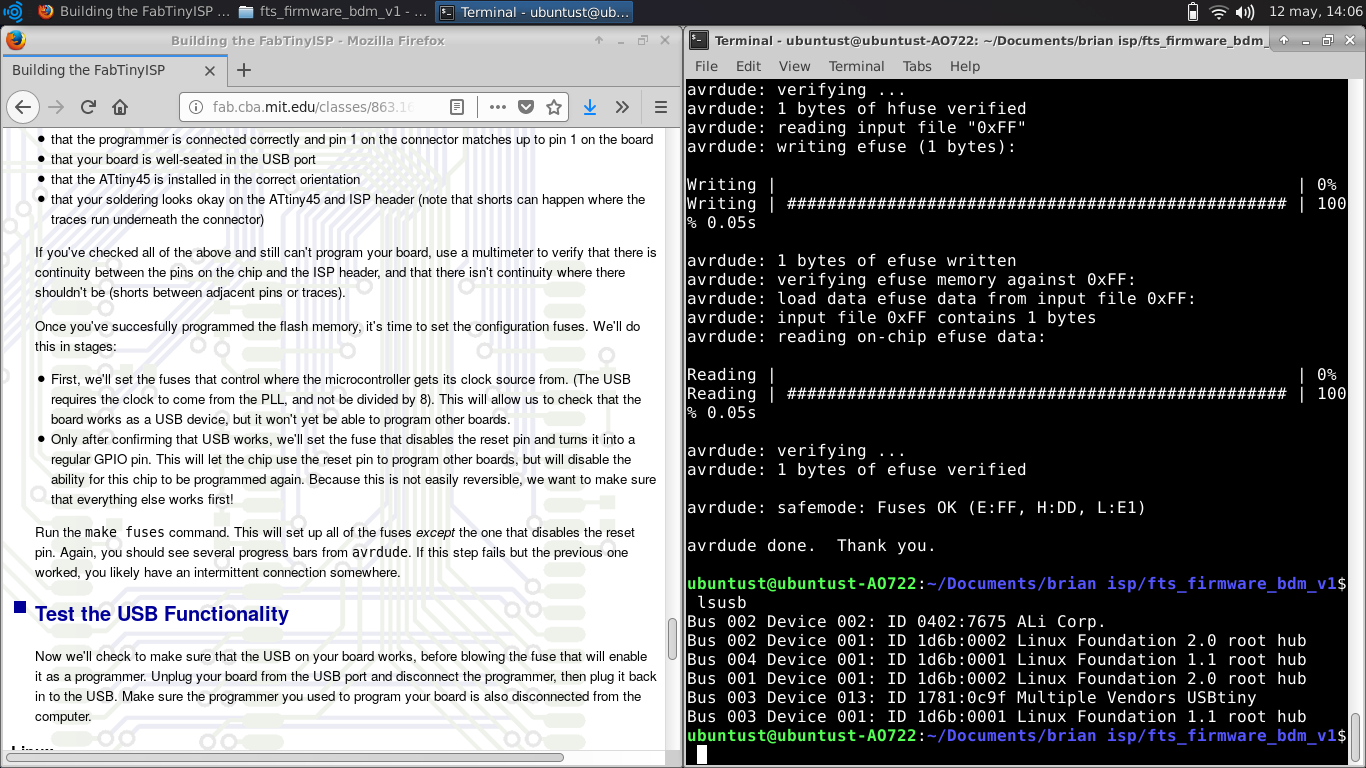Viewport: 1366px width, 768px height.
Task: Open Firefox hamburger menu
Action: coord(660,107)
